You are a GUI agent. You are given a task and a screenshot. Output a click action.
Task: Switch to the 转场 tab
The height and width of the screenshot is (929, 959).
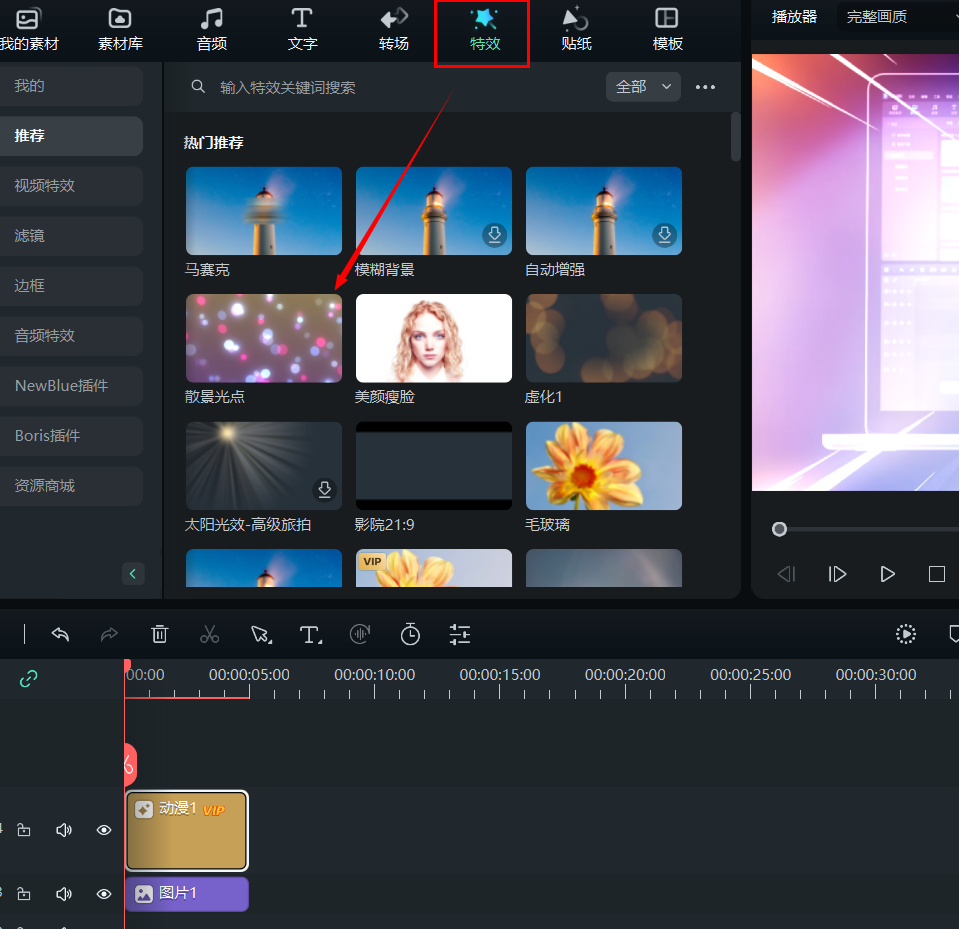click(393, 28)
